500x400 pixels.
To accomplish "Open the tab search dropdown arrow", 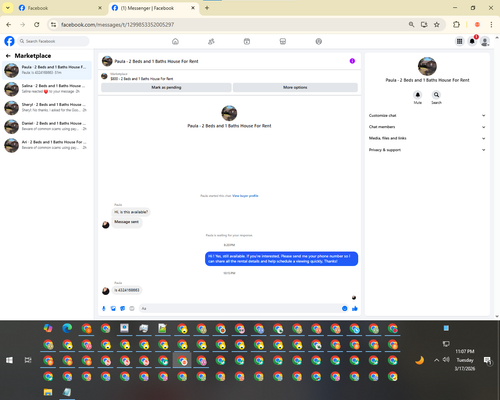I will click(x=8, y=8).
